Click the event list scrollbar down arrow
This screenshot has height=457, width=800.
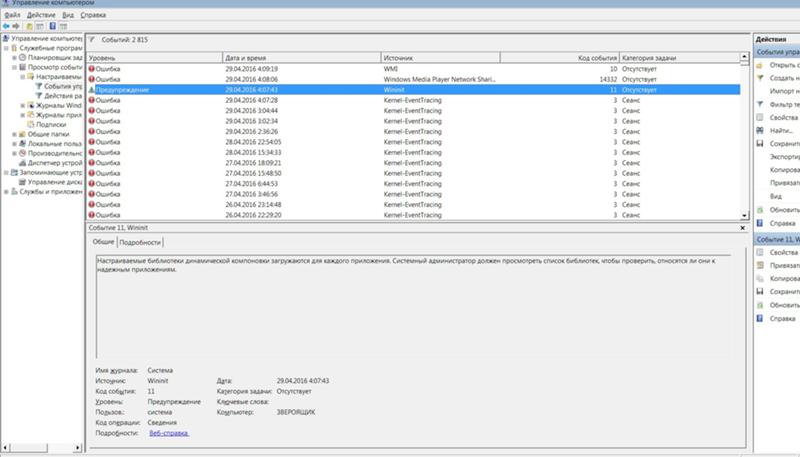(x=744, y=215)
